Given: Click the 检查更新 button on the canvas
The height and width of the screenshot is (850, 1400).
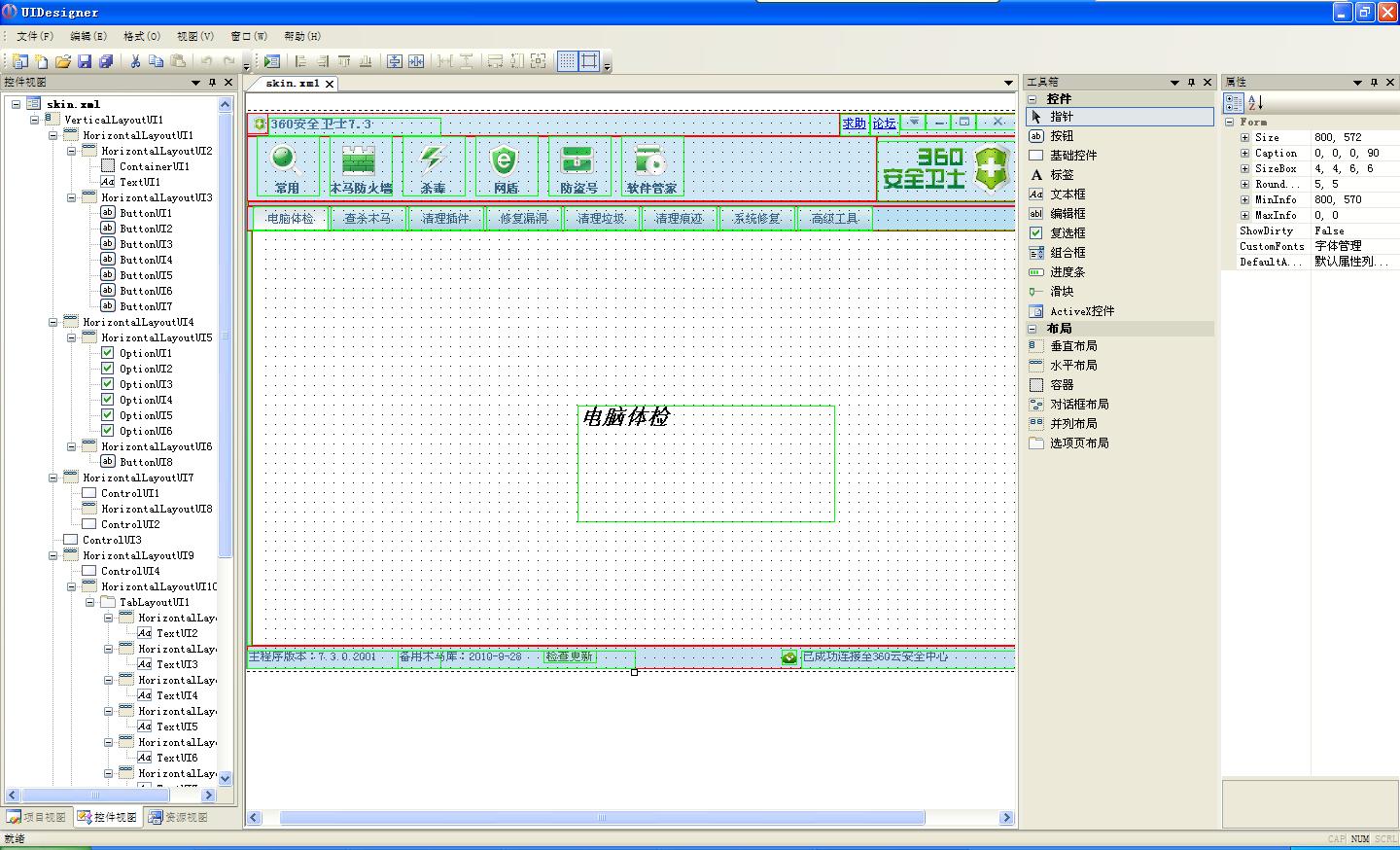Looking at the screenshot, I should click(x=569, y=656).
